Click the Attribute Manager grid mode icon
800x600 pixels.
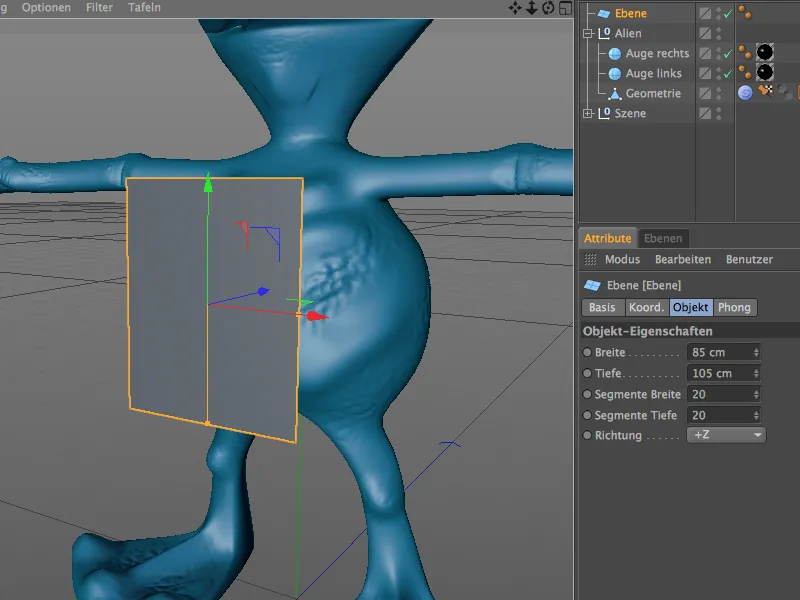(x=590, y=259)
